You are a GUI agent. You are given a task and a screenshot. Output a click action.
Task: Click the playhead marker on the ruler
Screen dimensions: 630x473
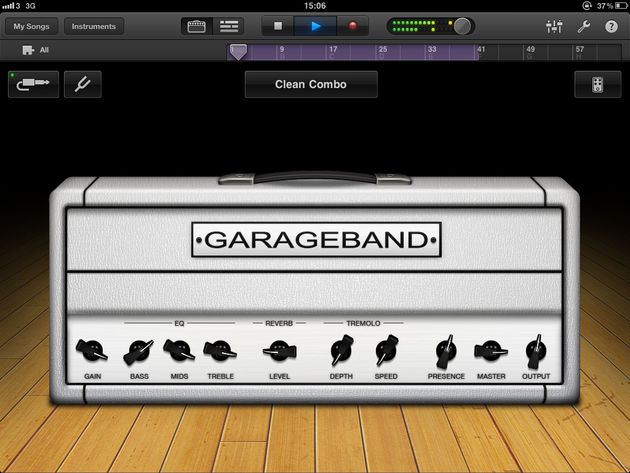click(237, 50)
